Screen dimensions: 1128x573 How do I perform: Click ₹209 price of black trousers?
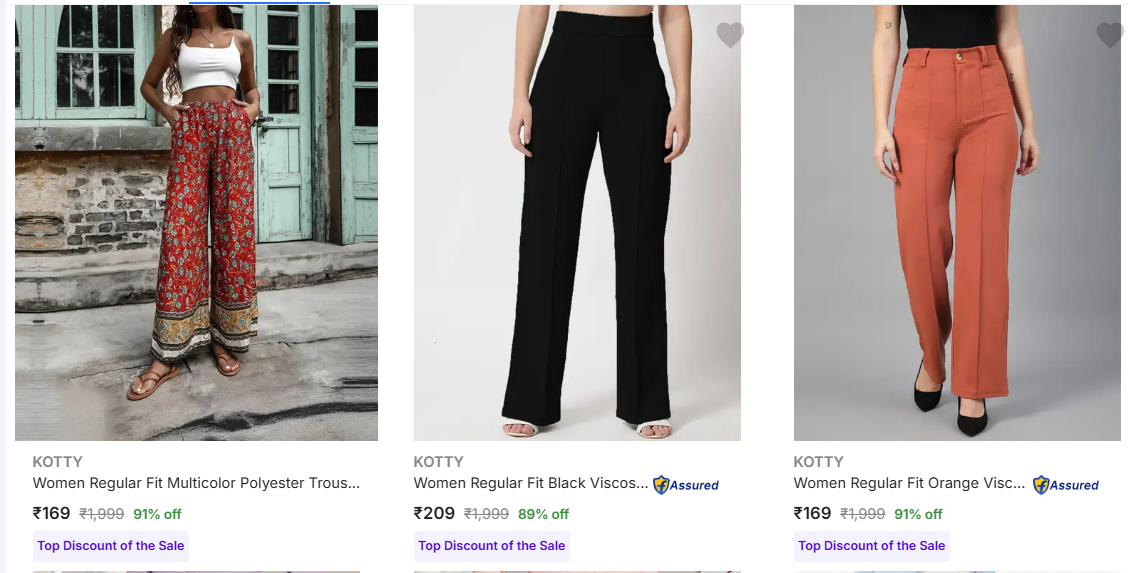click(x=434, y=513)
